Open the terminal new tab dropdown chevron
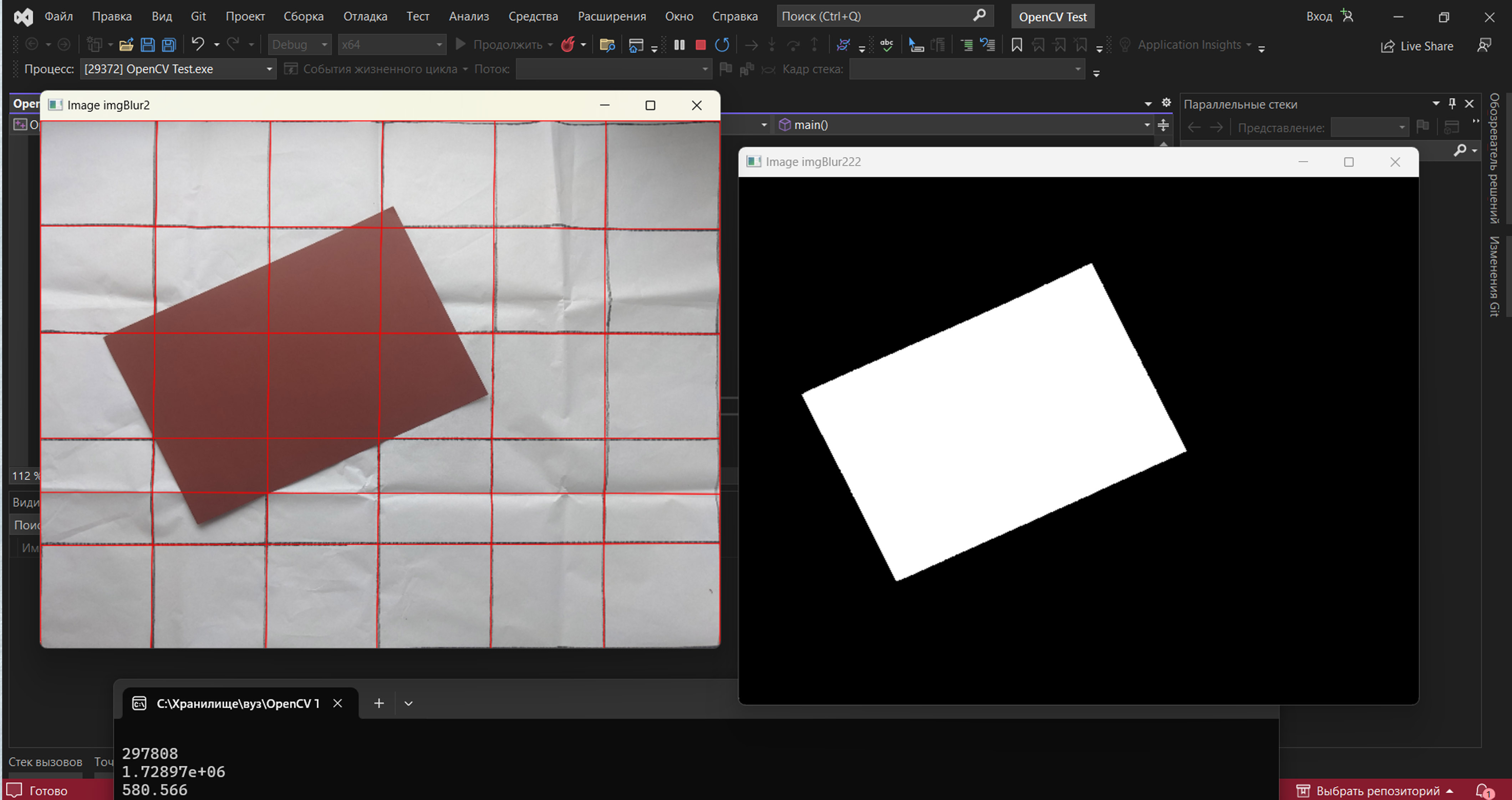Image resolution: width=1512 pixels, height=800 pixels. coord(408,703)
